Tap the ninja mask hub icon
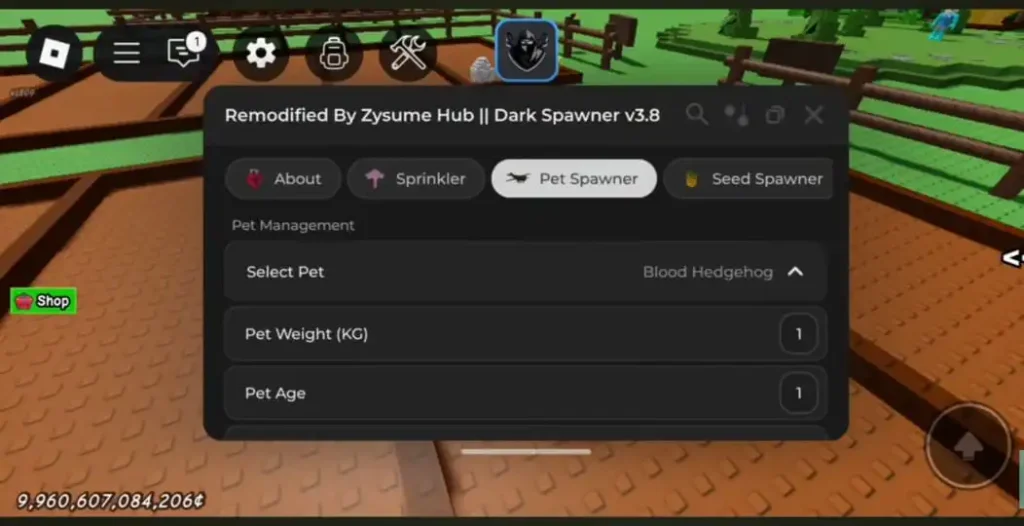The width and height of the screenshot is (1024, 526). point(527,51)
